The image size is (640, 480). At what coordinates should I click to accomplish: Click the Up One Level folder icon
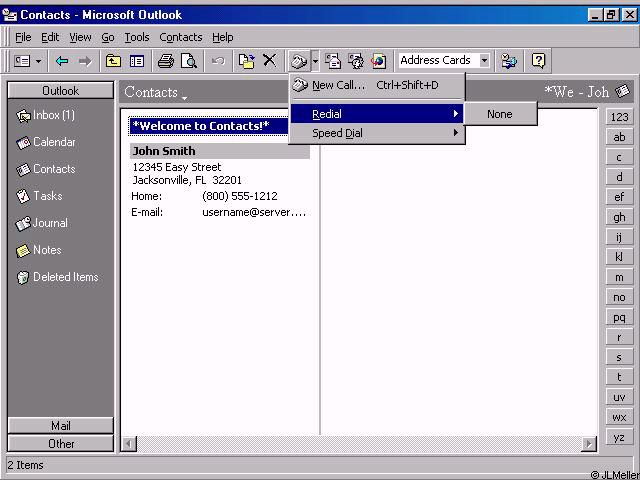113,61
